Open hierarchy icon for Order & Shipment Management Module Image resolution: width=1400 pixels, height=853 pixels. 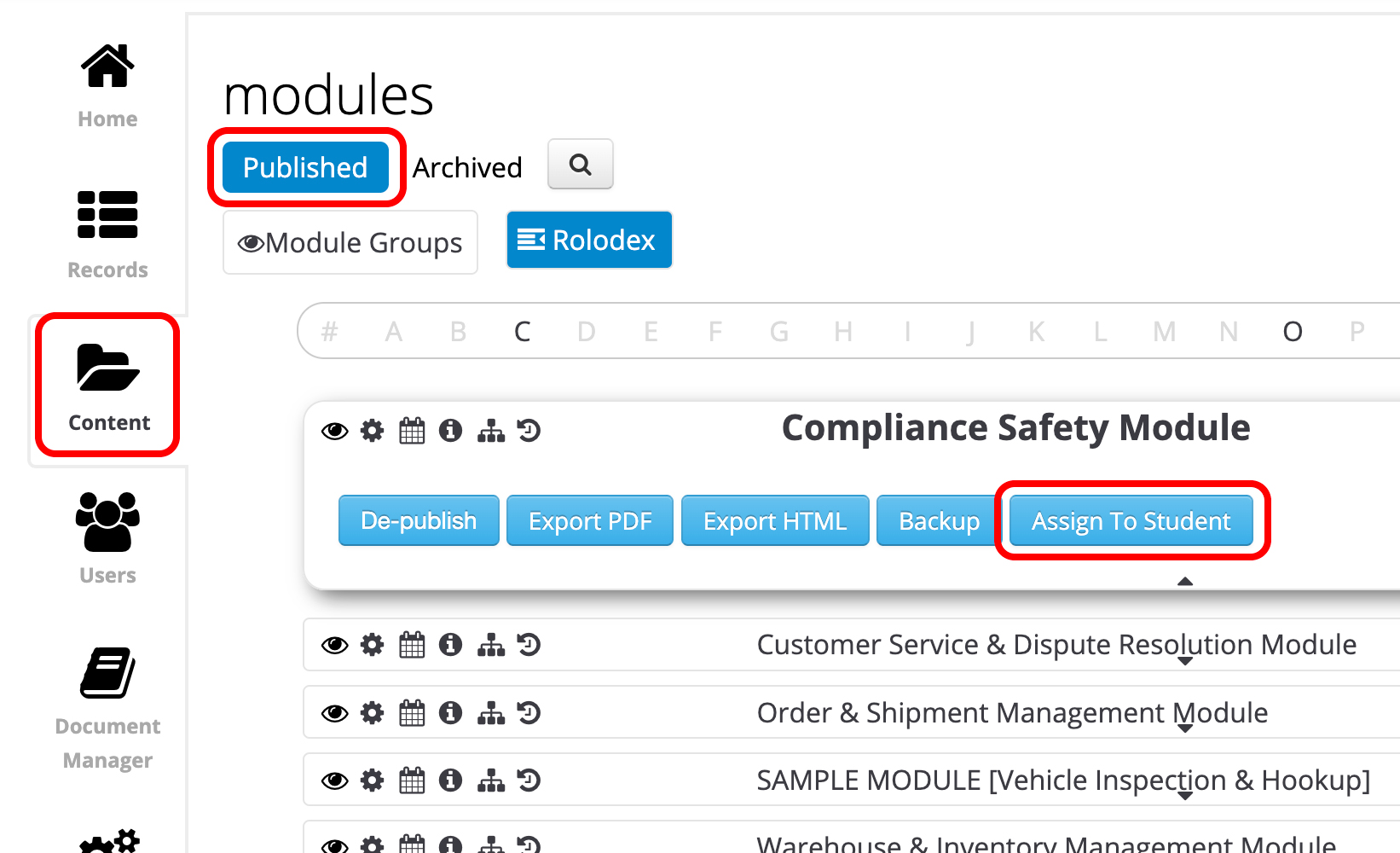(x=491, y=712)
